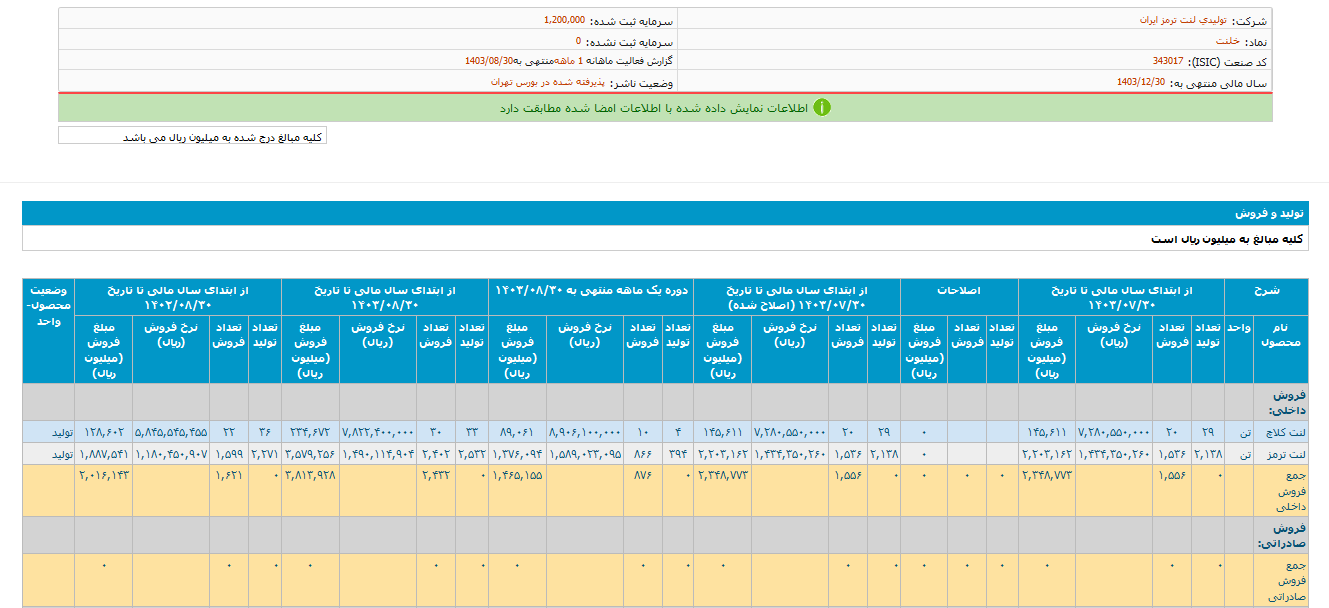This screenshot has height=608, width=1329.
Task: Click the green info icon in the banner
Action: 821,108
